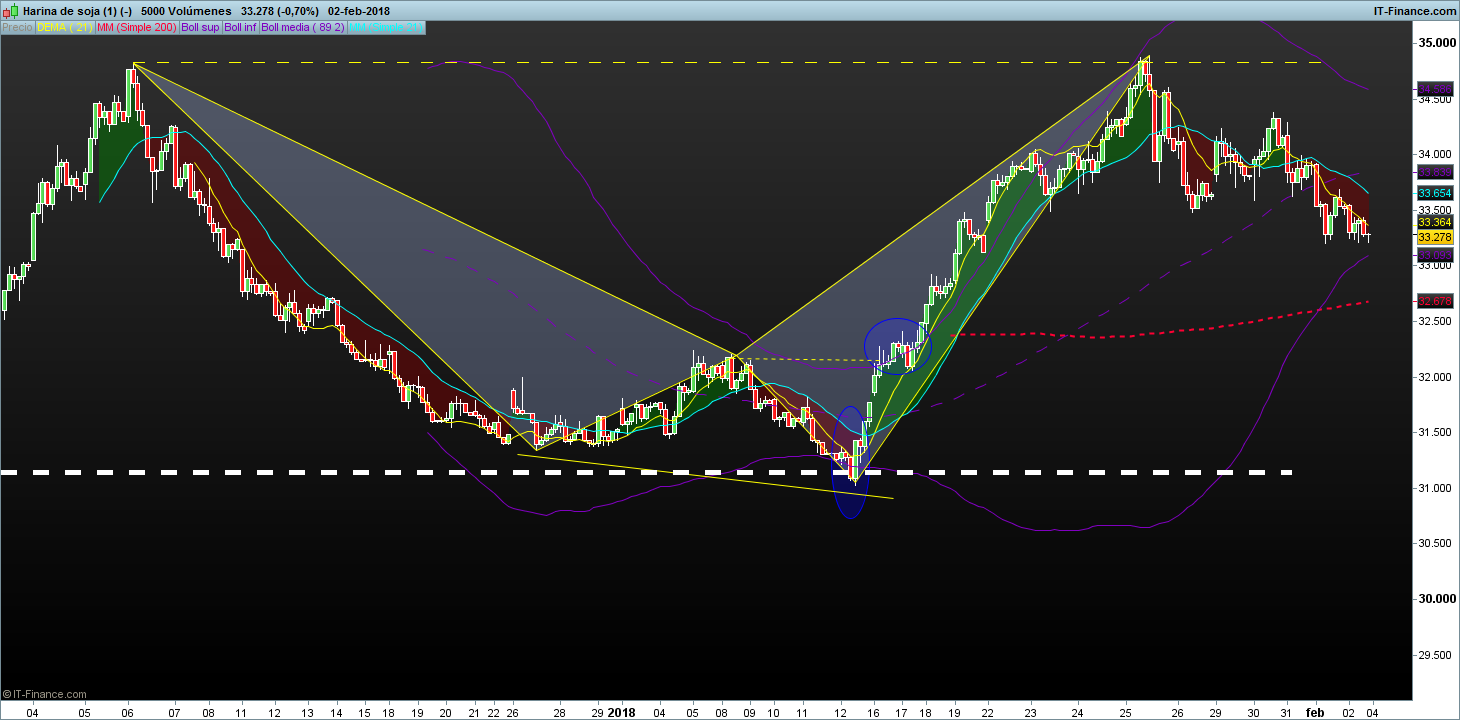Select the Boll sup indicator label
This screenshot has width=1460, height=720.
coord(200,28)
